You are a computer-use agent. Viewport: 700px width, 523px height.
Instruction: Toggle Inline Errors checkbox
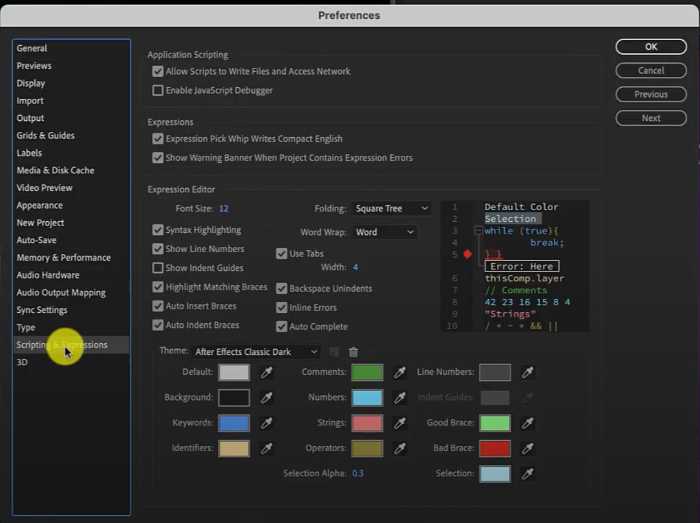281,307
